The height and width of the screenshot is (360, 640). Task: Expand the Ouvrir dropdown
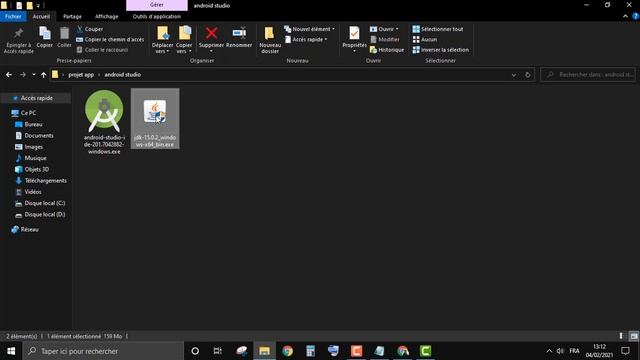[384, 29]
